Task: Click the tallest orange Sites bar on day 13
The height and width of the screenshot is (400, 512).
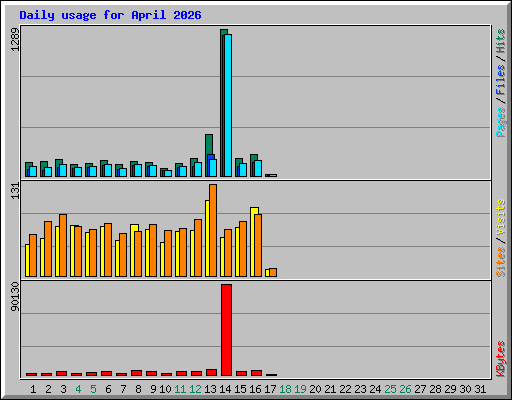Action: [x=213, y=230]
